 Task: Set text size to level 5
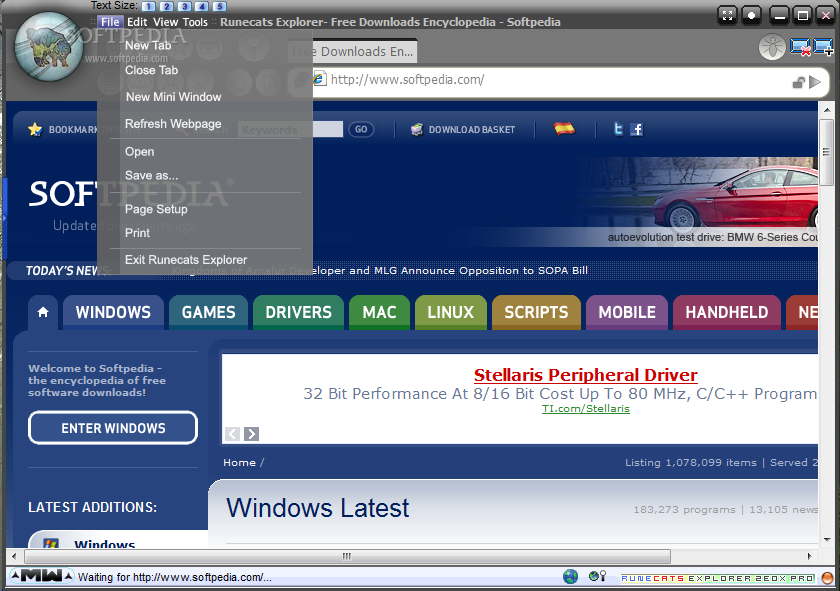tap(220, 6)
